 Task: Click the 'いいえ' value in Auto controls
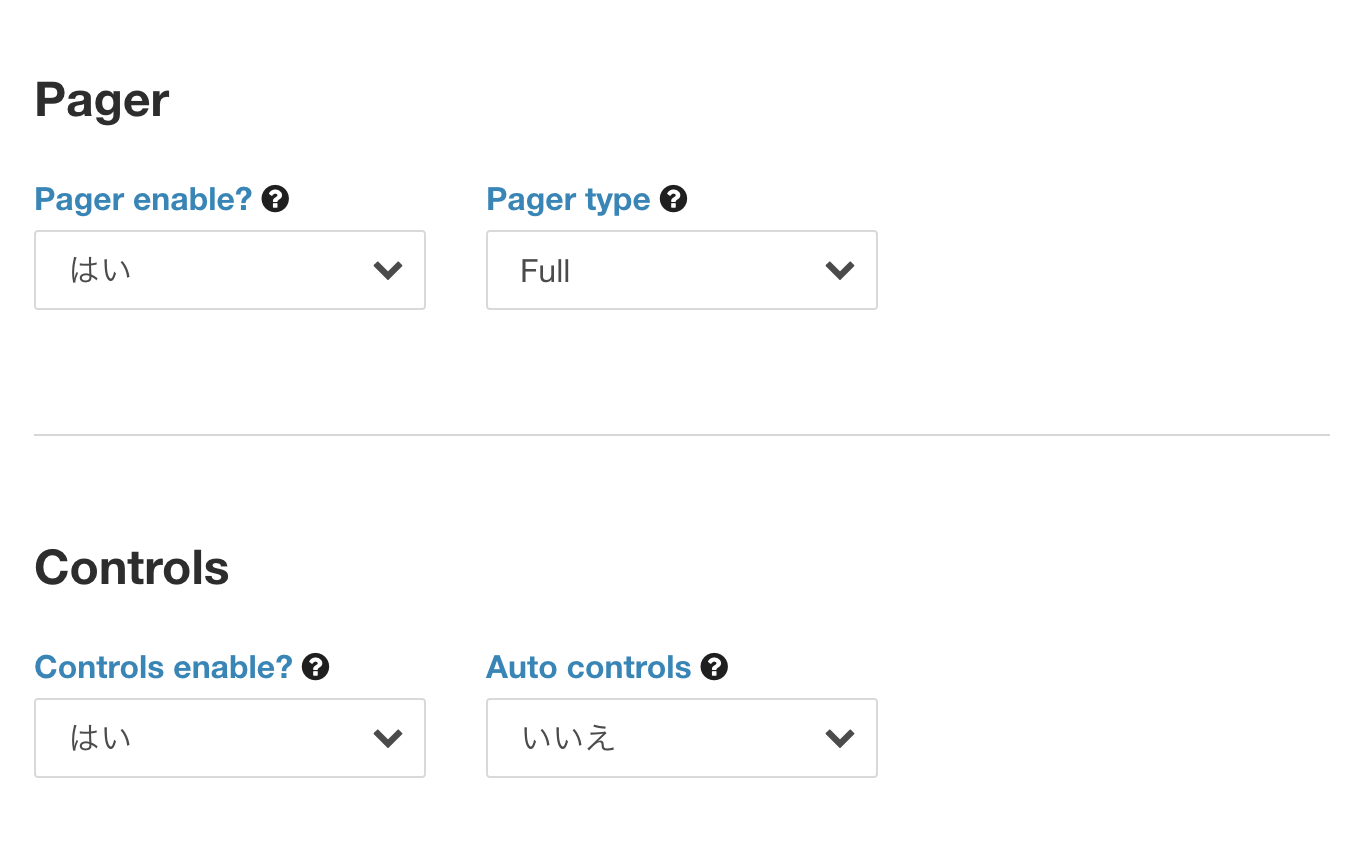coord(568,738)
